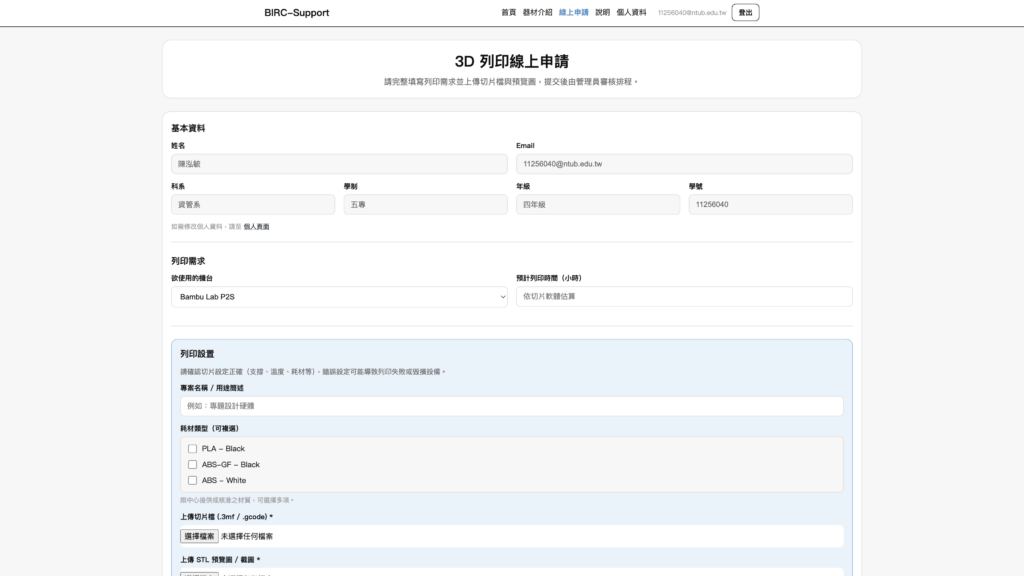
Task: Click the 列印設置 section title
Action: (x=197, y=353)
